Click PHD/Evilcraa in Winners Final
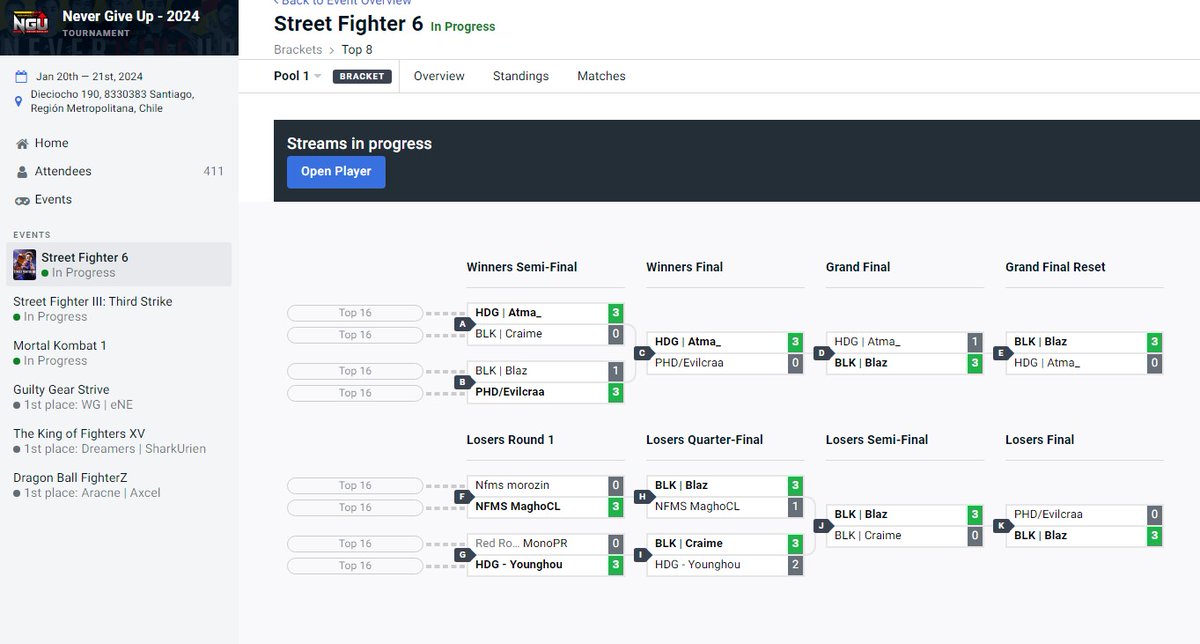Screen dimensions: 1200x644 718,364
